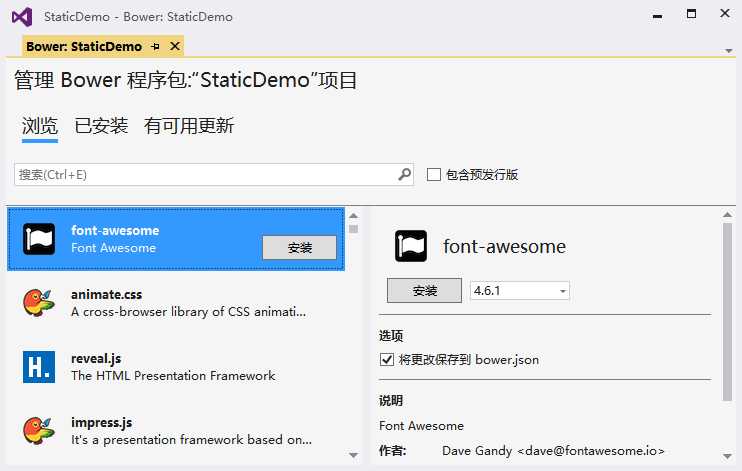Click the 搜索(Ctrl+E) search box
Screen dimensions: 742x471
tap(214, 175)
